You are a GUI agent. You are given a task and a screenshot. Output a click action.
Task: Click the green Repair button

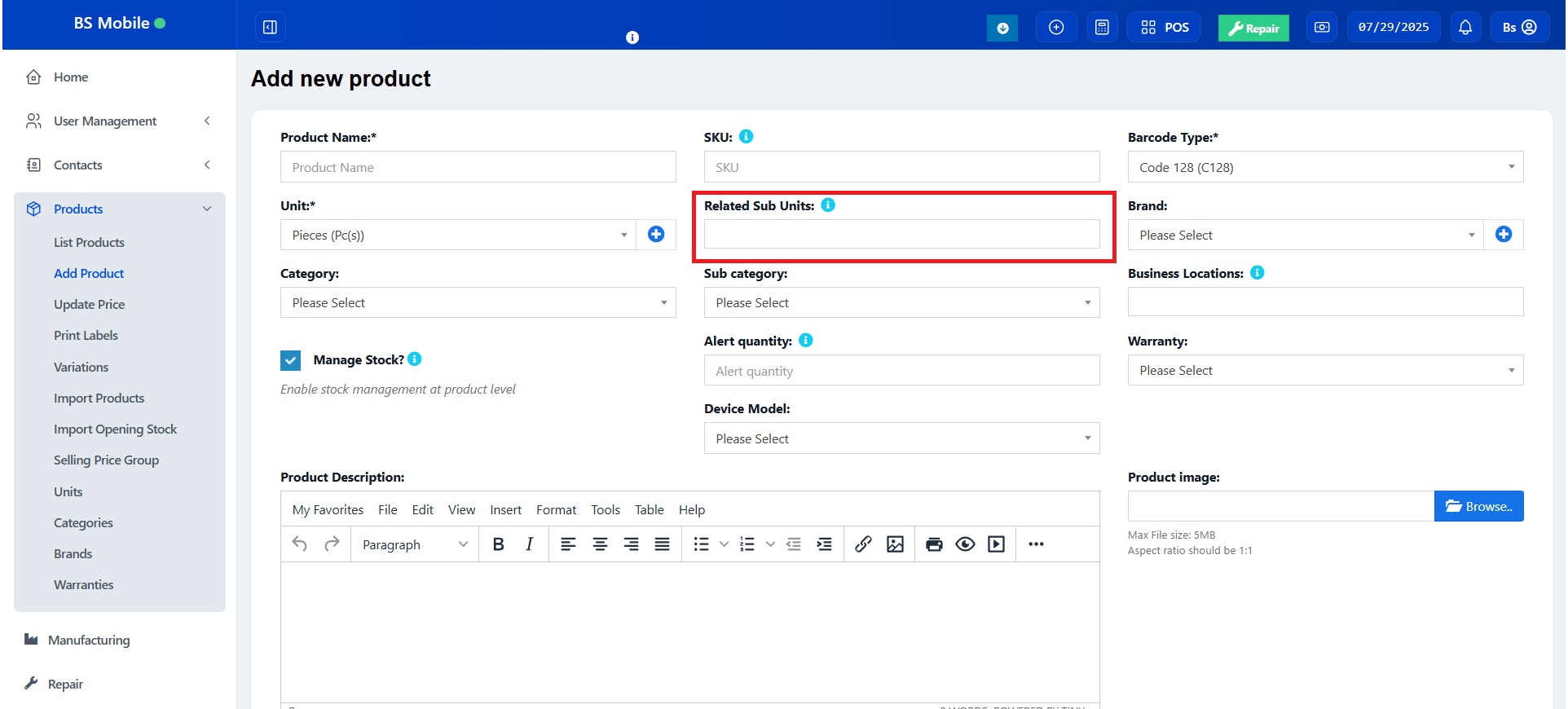tap(1253, 28)
